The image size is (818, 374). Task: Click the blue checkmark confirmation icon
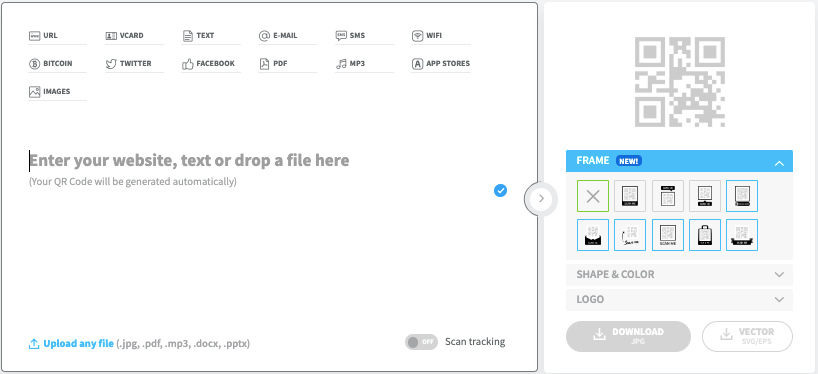500,190
